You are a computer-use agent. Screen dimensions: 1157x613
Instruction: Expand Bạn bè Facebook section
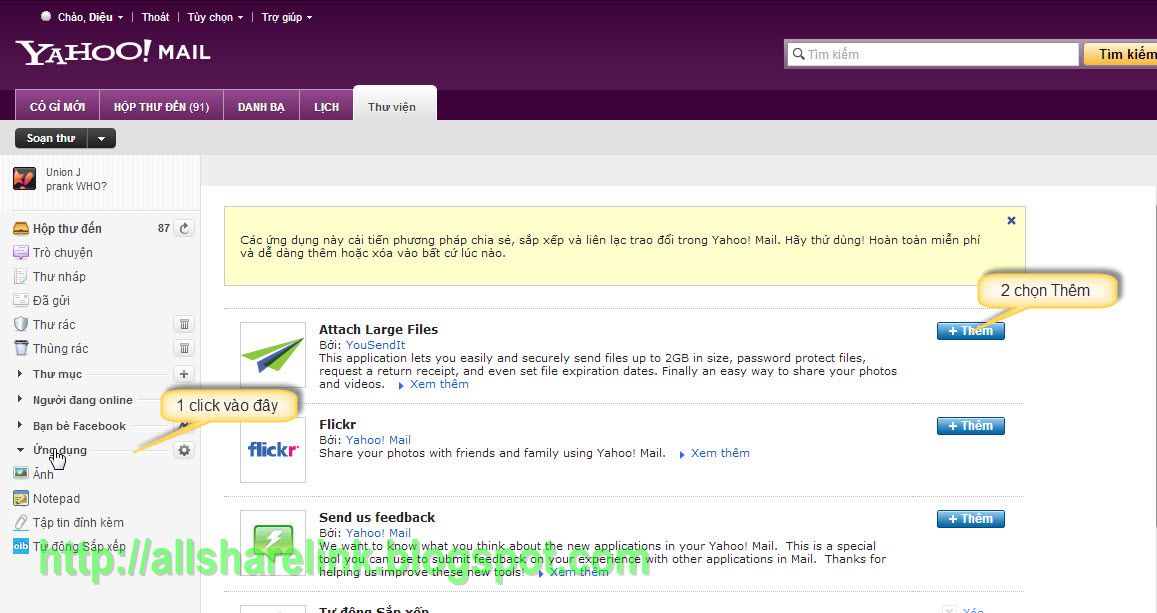(x=20, y=425)
